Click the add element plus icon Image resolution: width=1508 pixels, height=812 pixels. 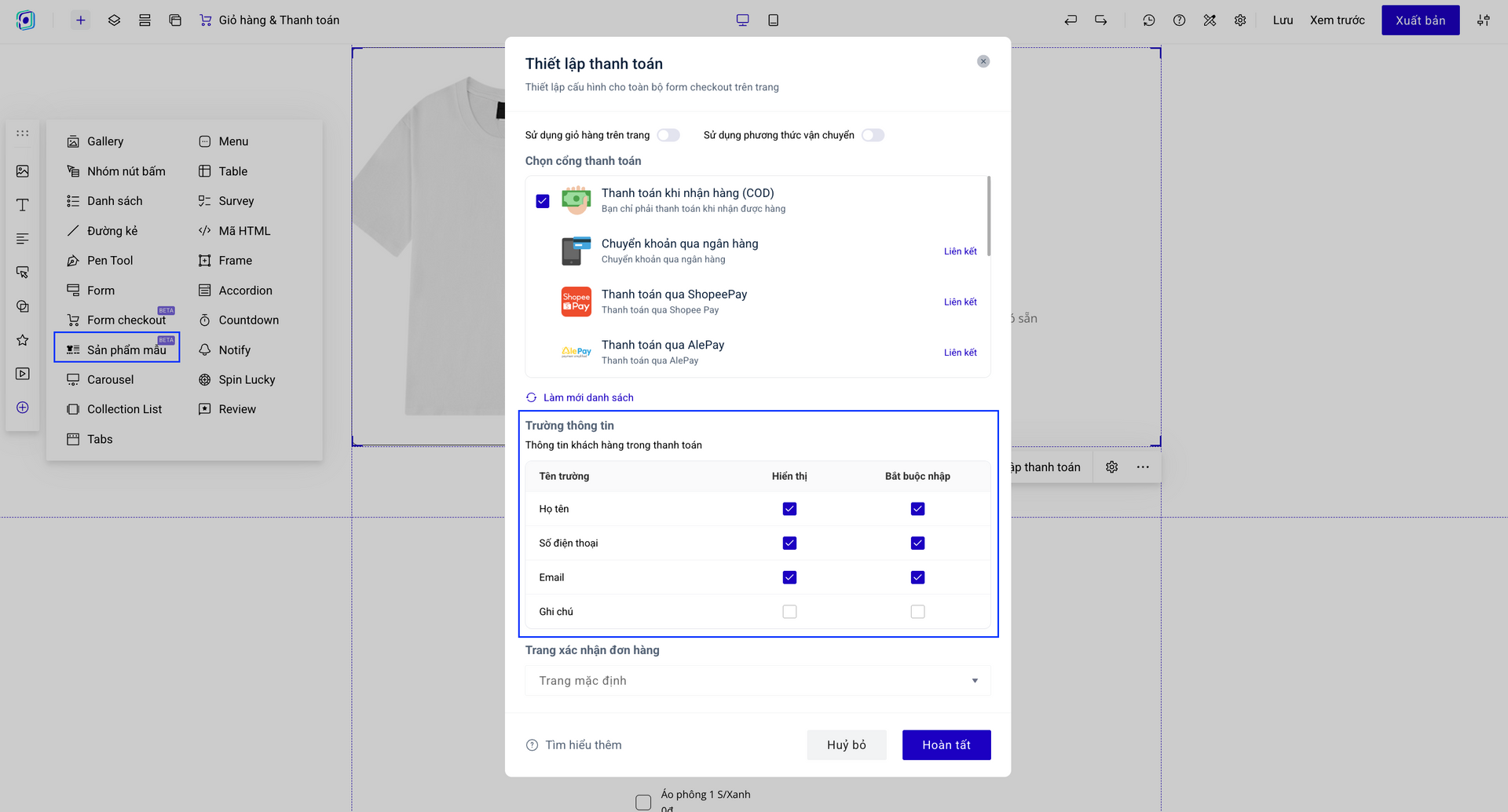[x=80, y=20]
